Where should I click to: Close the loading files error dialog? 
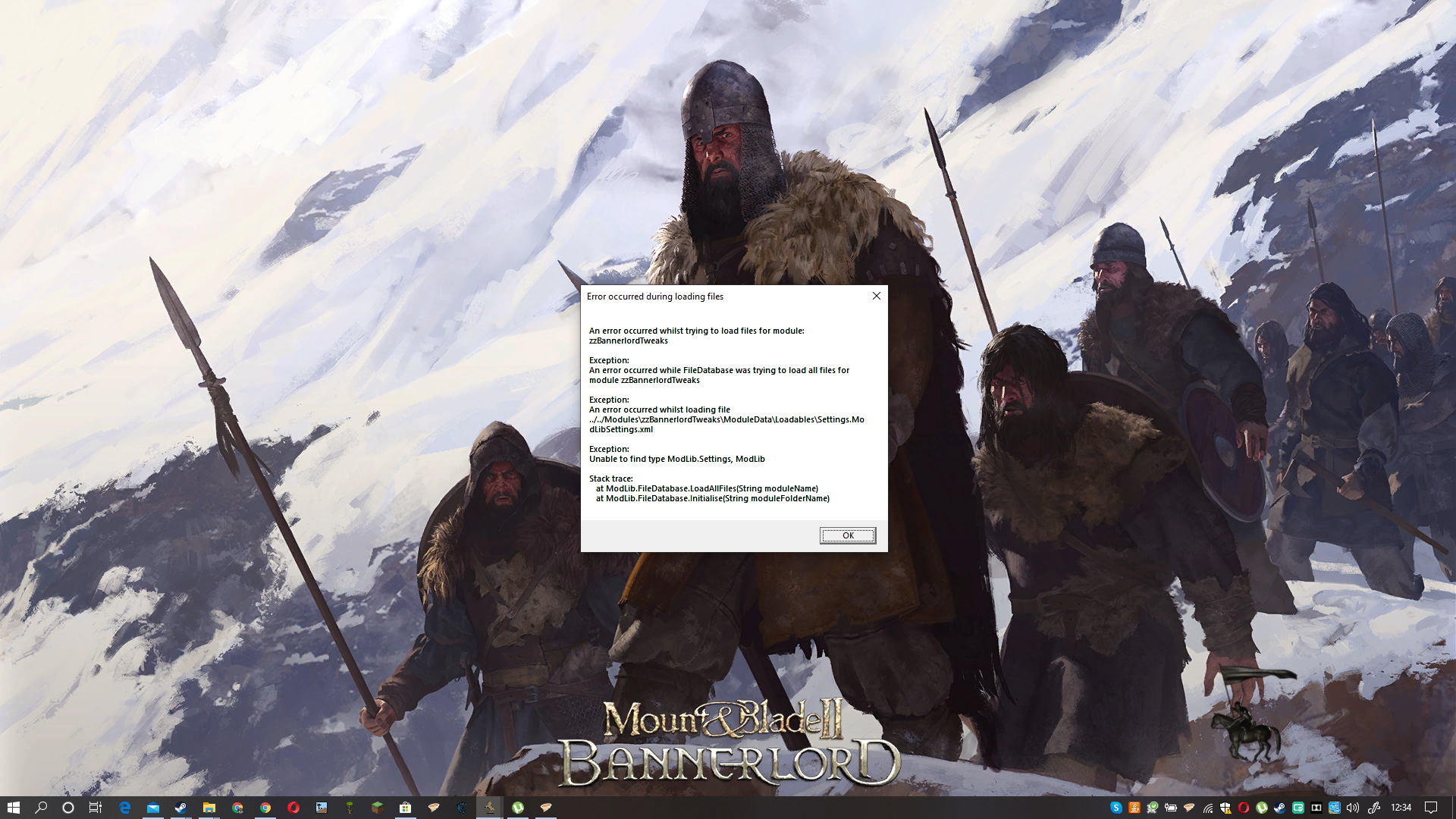876,296
